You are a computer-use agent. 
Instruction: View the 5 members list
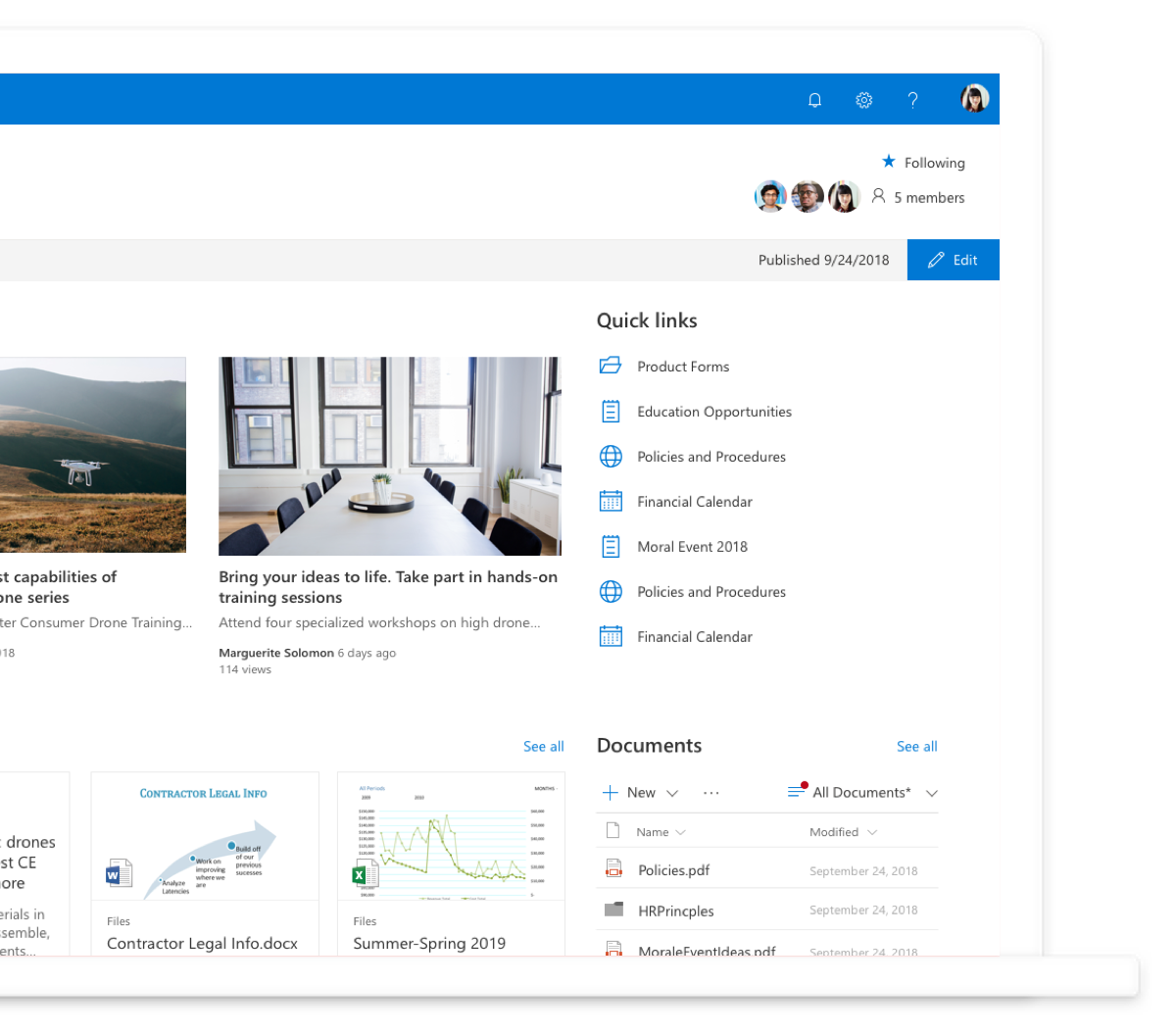(x=927, y=198)
